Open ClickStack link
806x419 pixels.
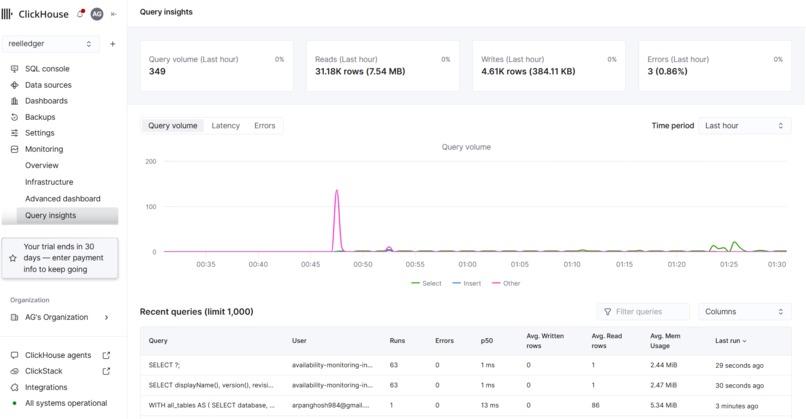(44, 371)
